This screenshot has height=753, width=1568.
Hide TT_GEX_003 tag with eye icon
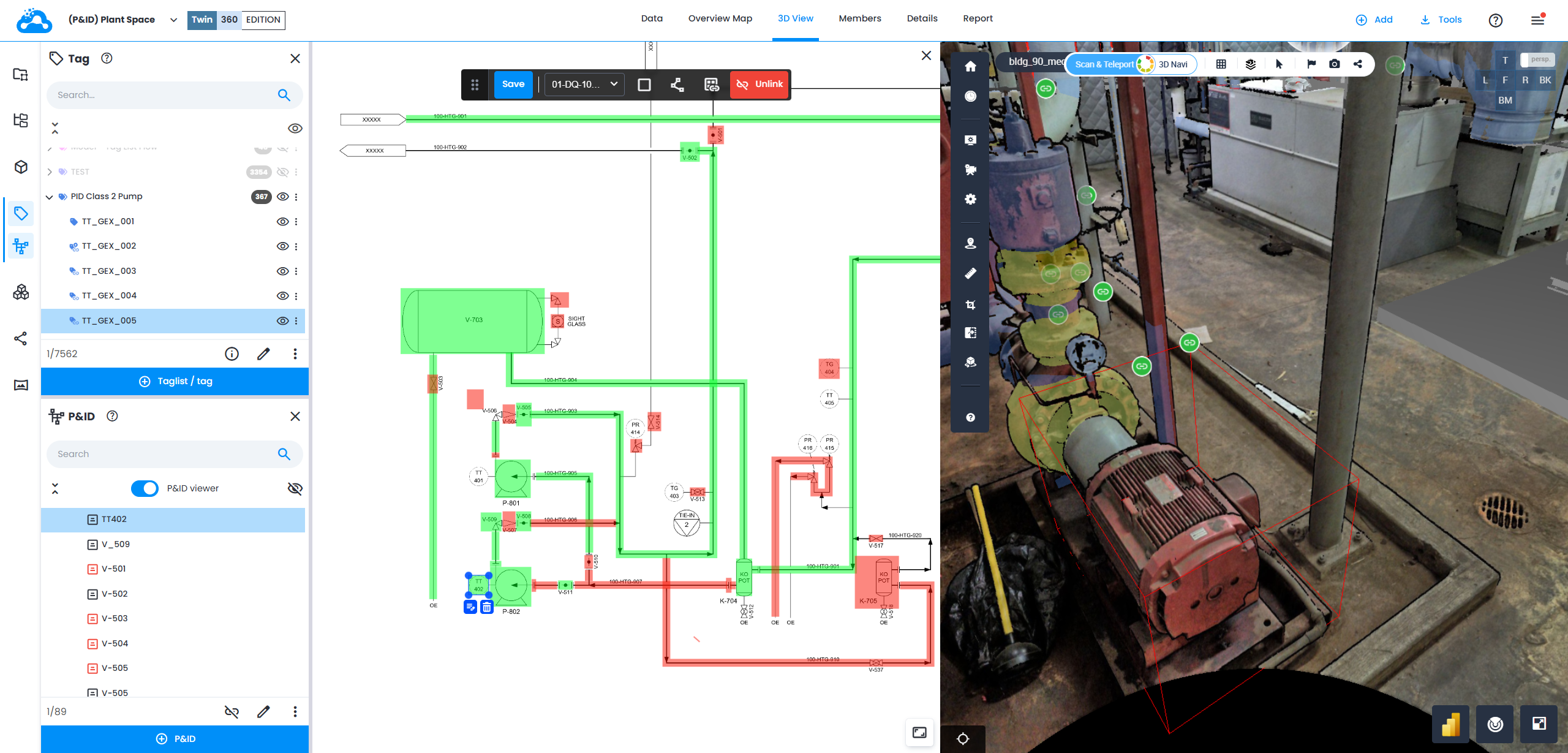point(282,271)
